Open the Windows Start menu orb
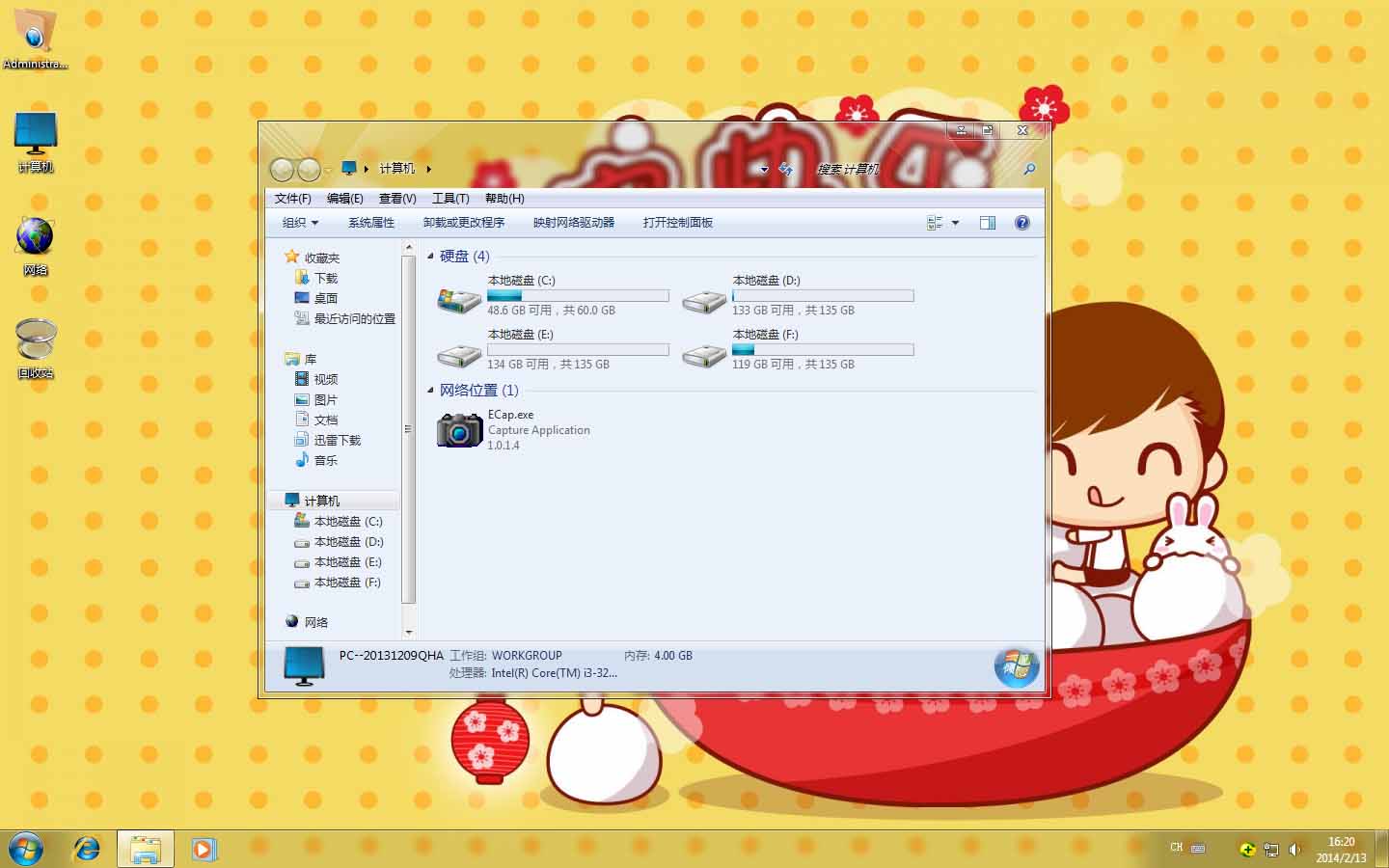The height and width of the screenshot is (868, 1389). click(25, 849)
